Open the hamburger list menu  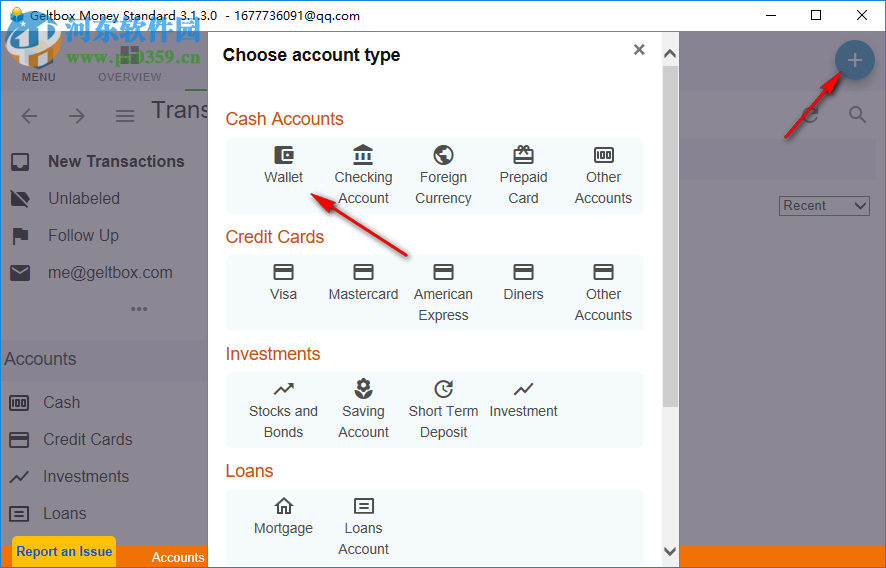point(125,116)
